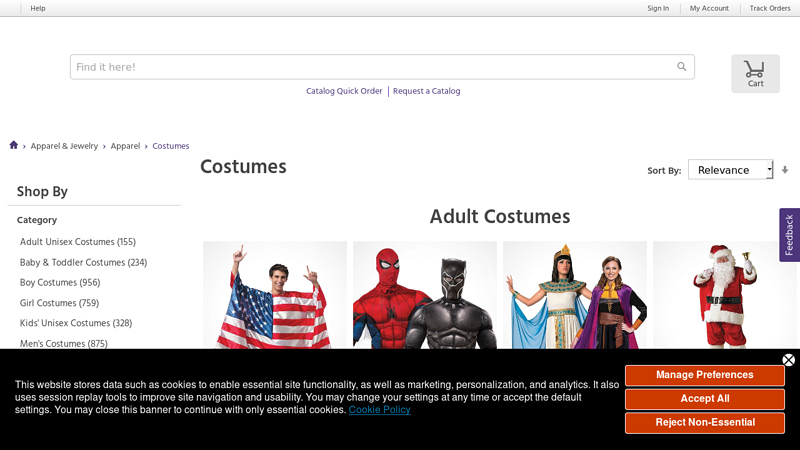The height and width of the screenshot is (450, 800).
Task: Click Request a Catalog link
Action: [427, 91]
